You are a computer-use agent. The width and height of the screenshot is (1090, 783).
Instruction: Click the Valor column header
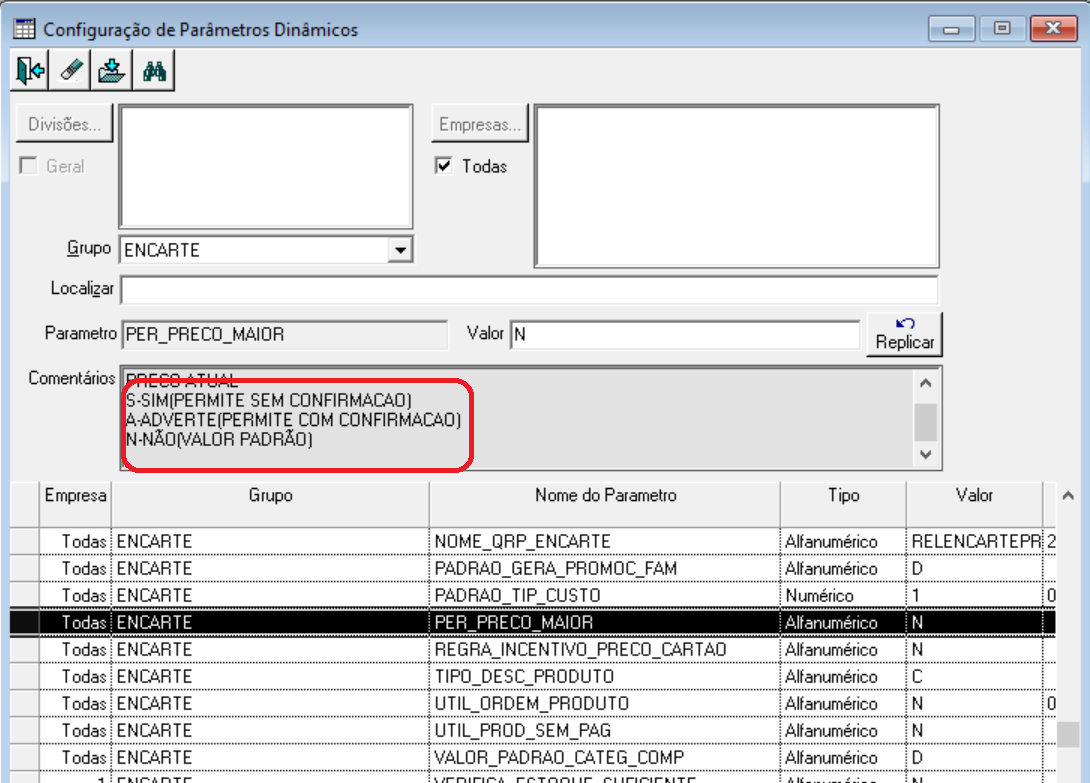(974, 504)
